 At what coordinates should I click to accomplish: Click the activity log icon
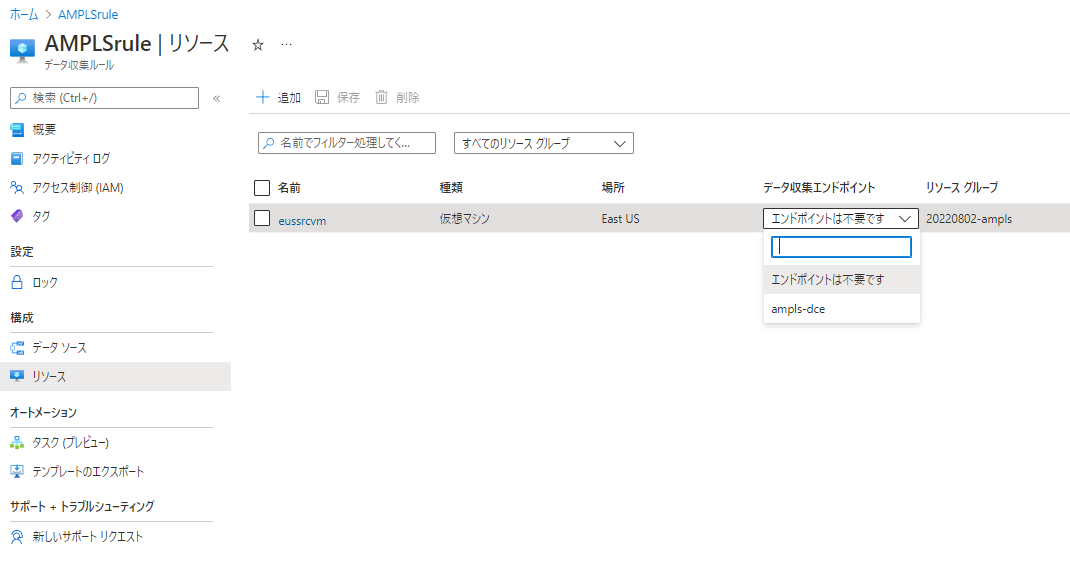17,158
